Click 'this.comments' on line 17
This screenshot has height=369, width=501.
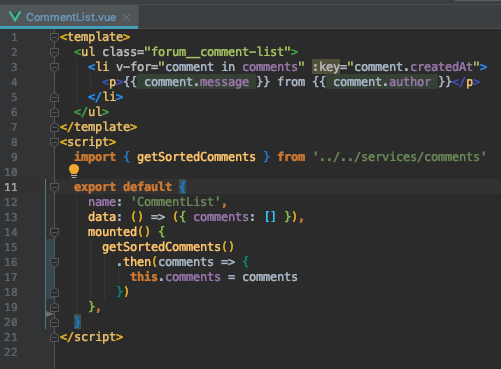click(x=175, y=277)
